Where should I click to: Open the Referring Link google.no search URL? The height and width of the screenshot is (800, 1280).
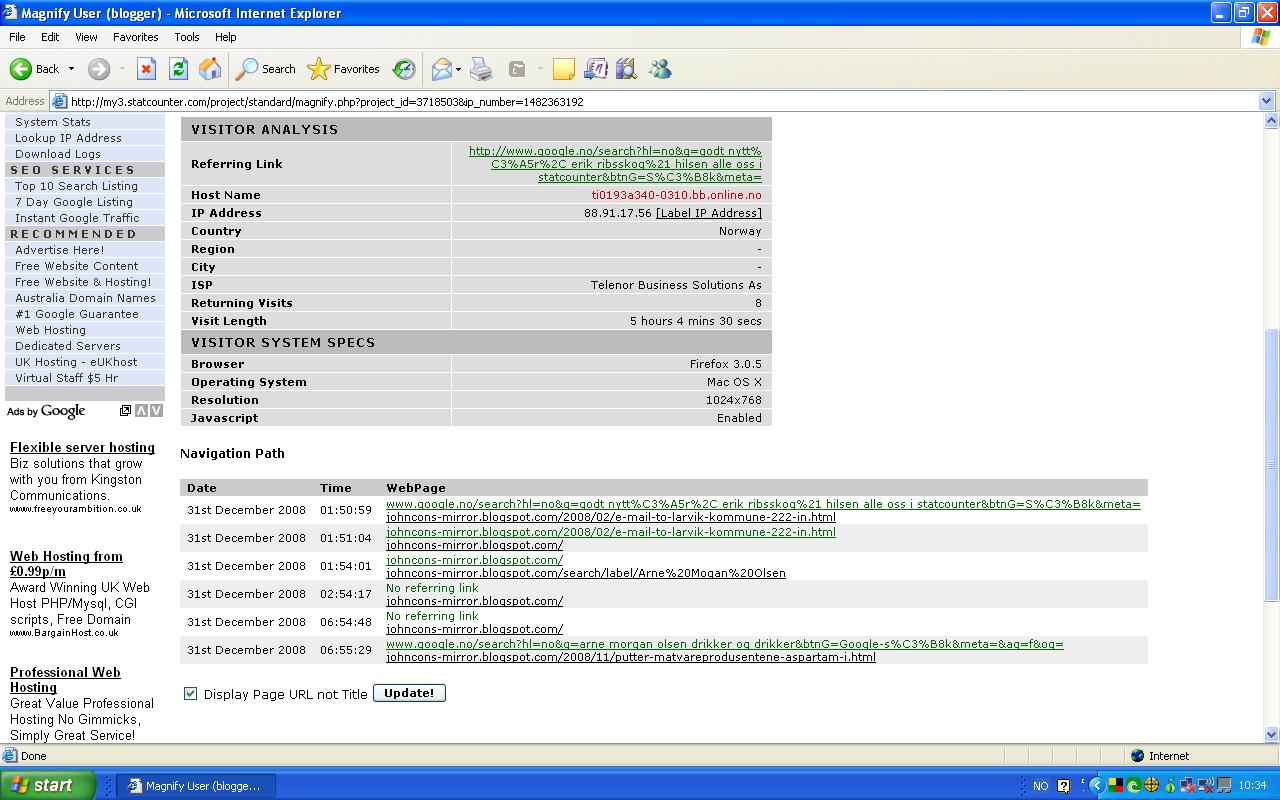click(x=615, y=164)
